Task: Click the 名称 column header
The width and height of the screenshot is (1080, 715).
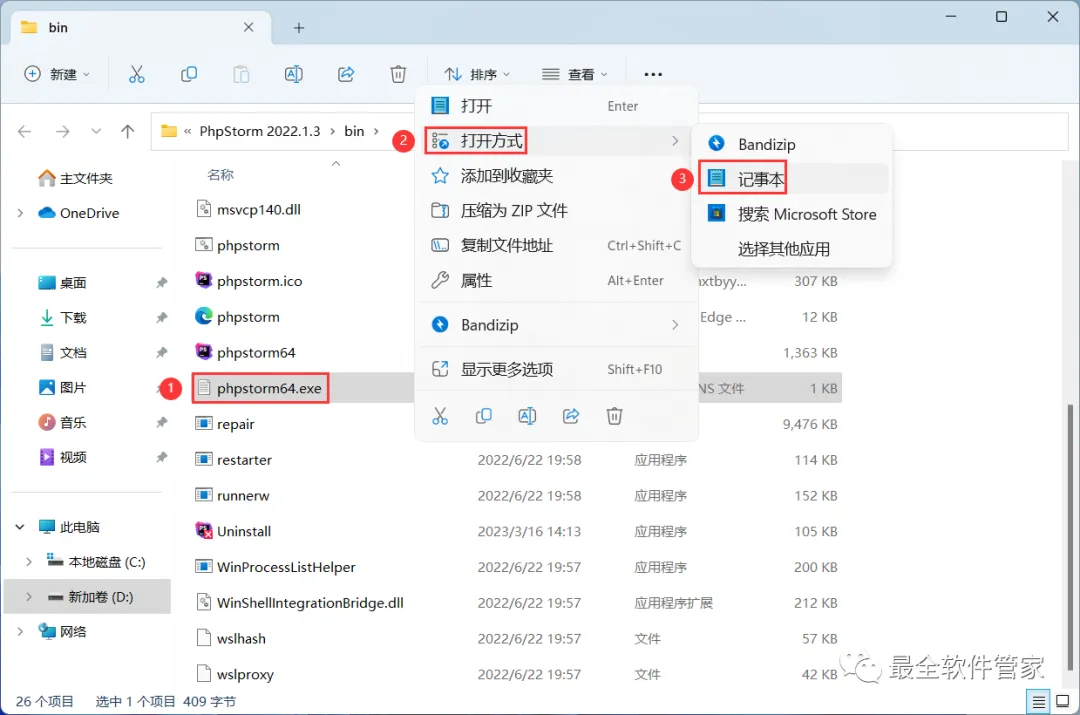Action: coord(220,175)
